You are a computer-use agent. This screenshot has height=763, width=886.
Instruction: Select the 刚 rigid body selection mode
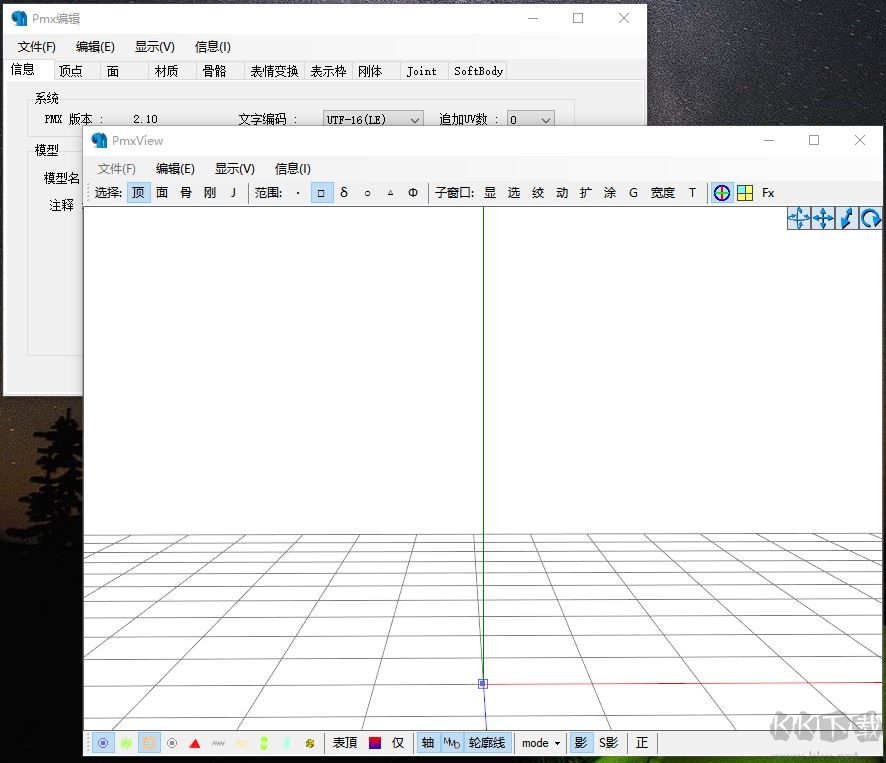209,192
